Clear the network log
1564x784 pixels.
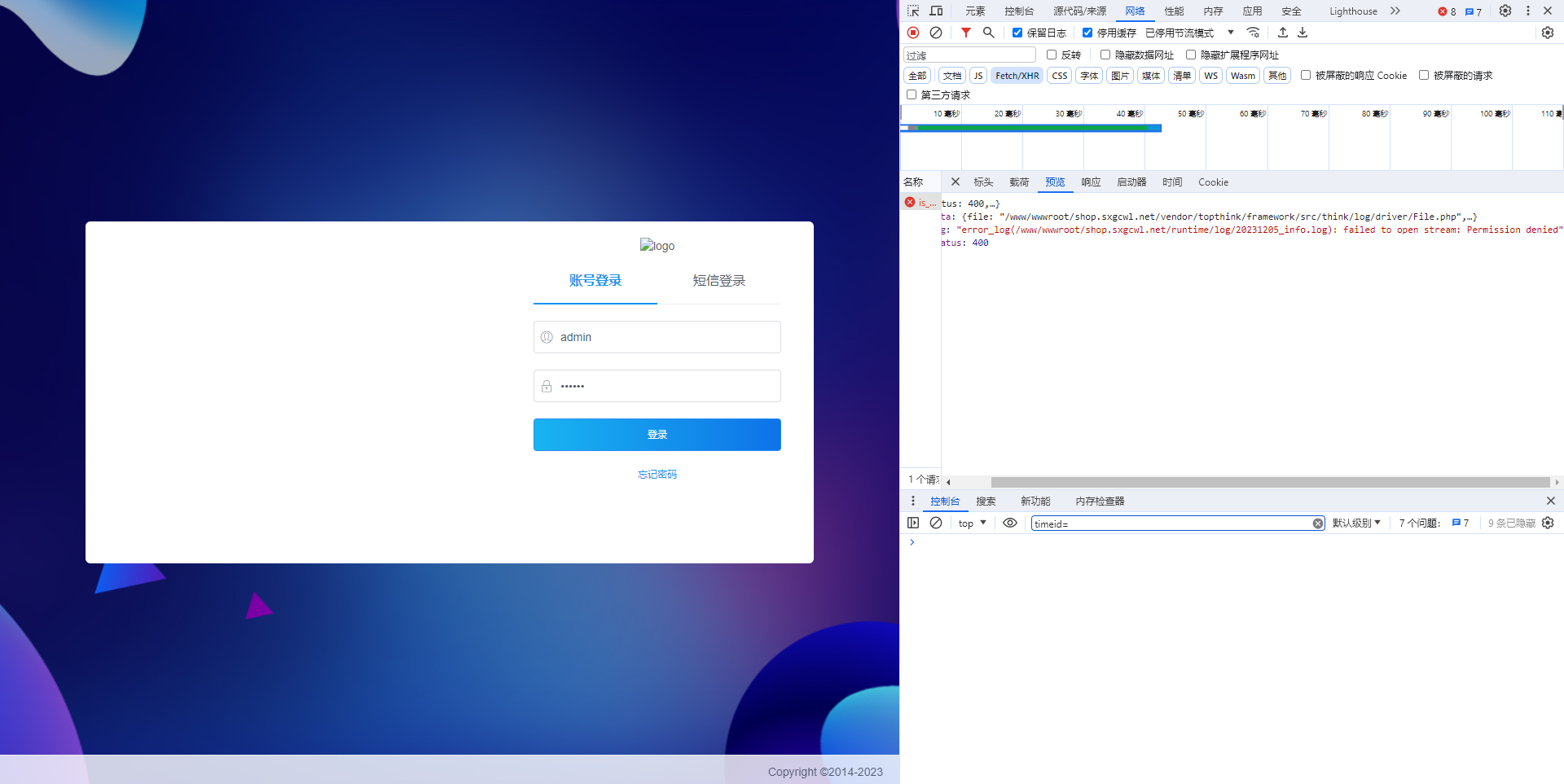coord(936,33)
